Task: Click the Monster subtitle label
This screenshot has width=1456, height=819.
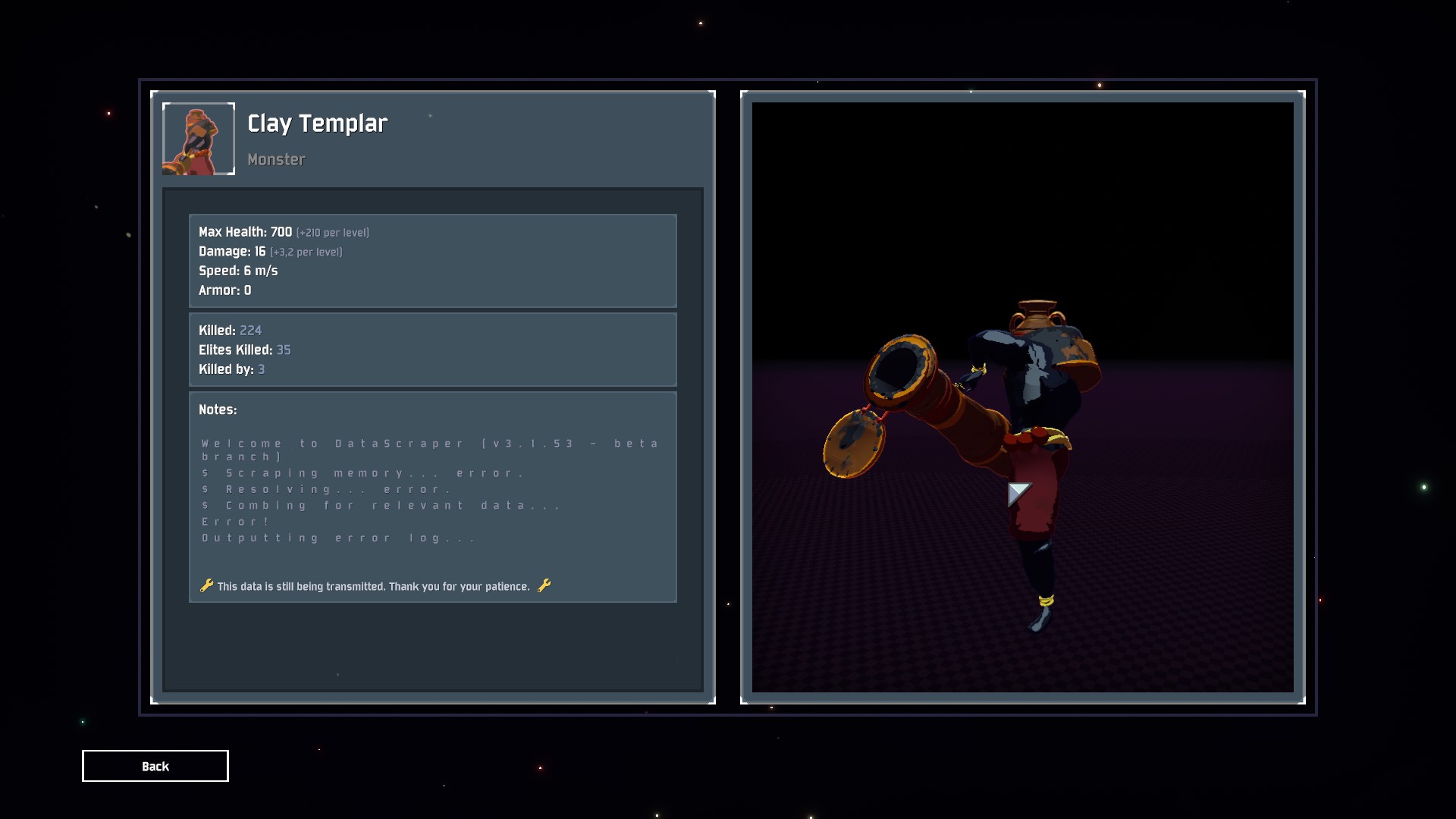Action: click(x=276, y=159)
